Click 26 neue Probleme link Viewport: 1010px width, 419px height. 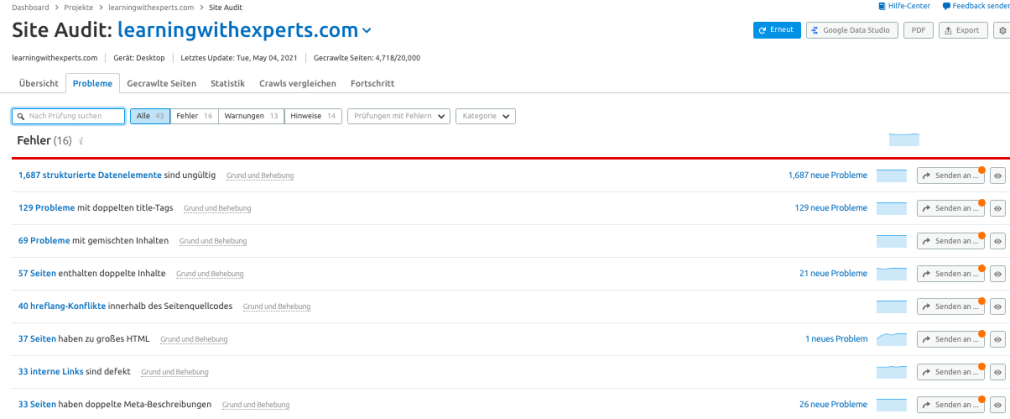834,404
